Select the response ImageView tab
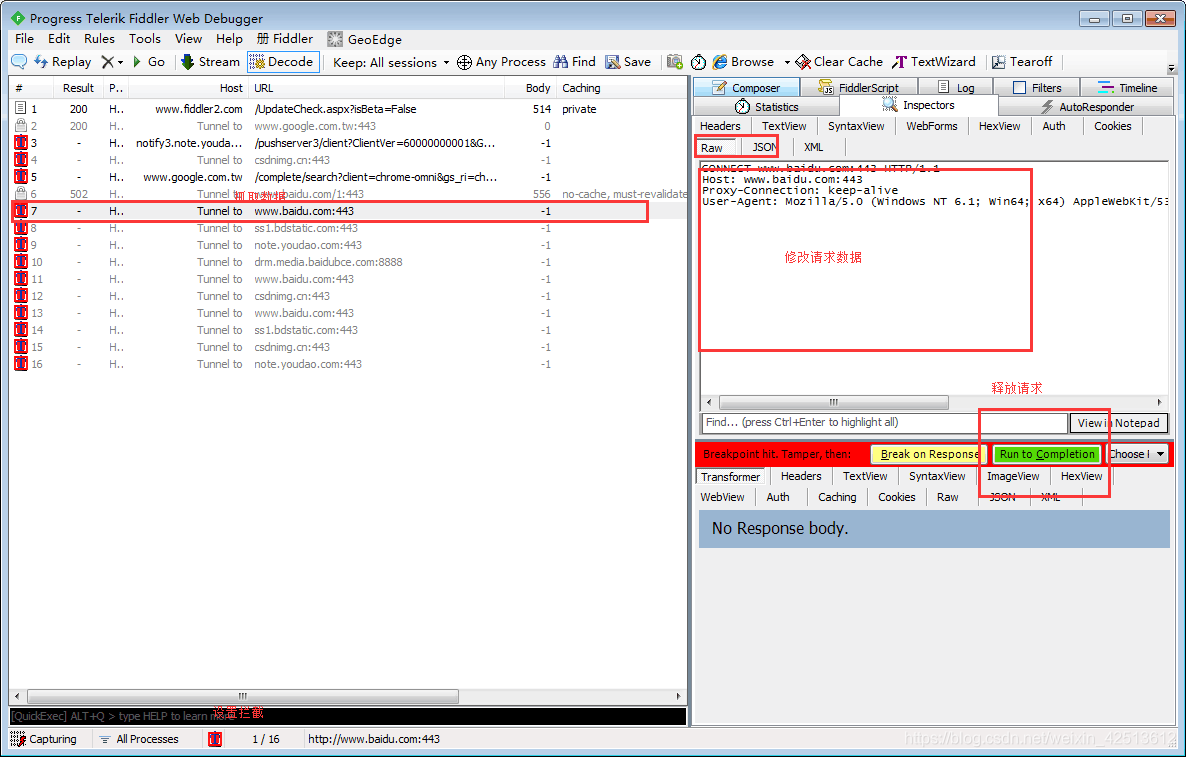1186x757 pixels. 1013,476
